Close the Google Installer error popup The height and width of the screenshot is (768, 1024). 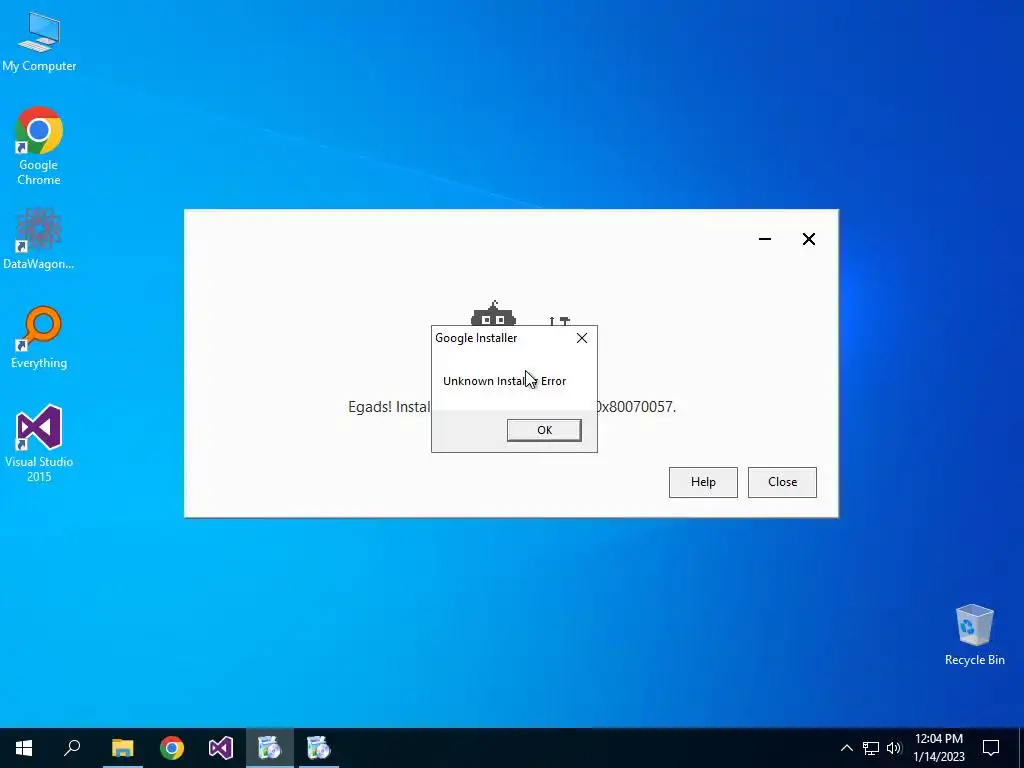click(581, 338)
